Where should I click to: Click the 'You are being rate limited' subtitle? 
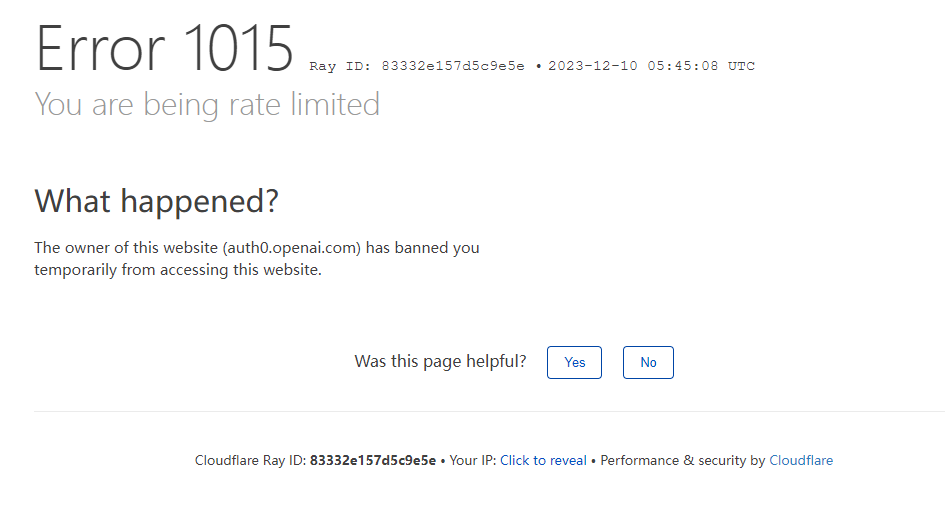point(207,105)
